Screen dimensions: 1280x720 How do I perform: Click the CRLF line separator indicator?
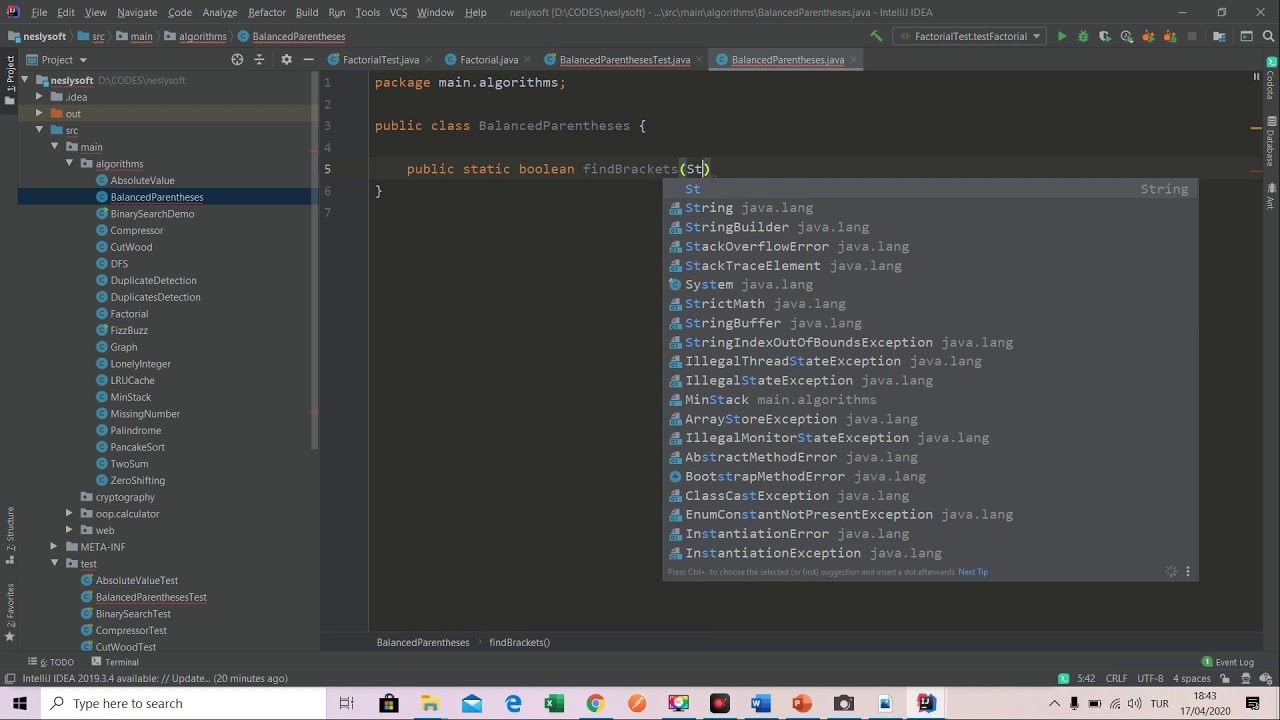coord(1116,678)
